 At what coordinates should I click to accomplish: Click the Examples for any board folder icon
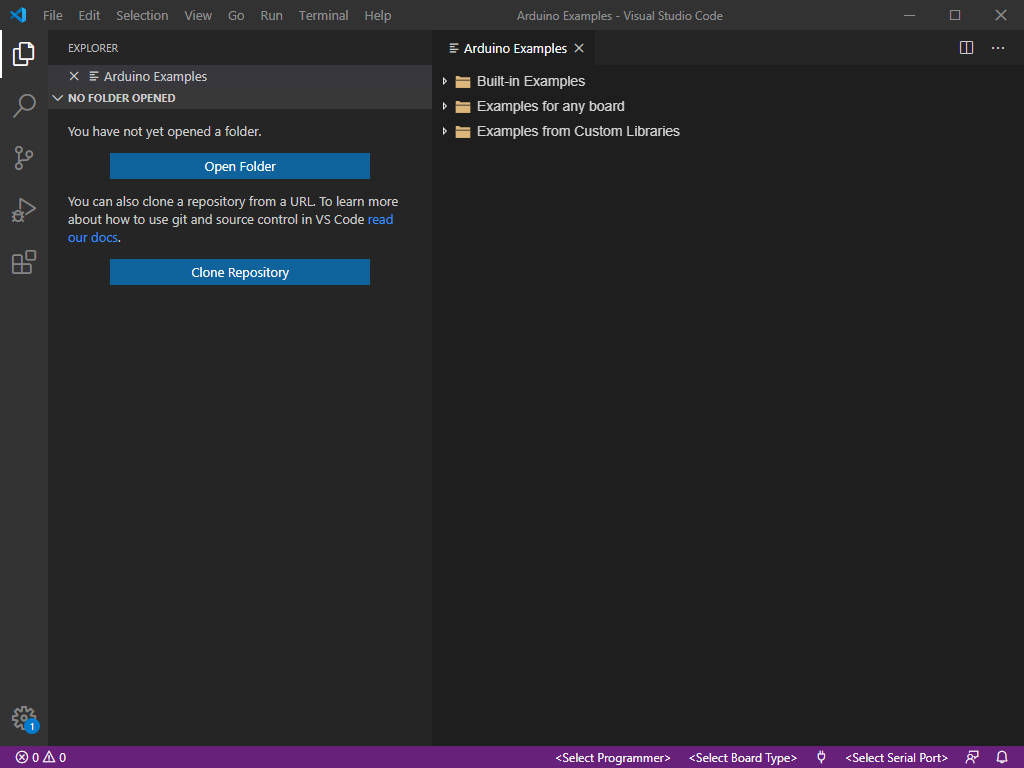463,106
